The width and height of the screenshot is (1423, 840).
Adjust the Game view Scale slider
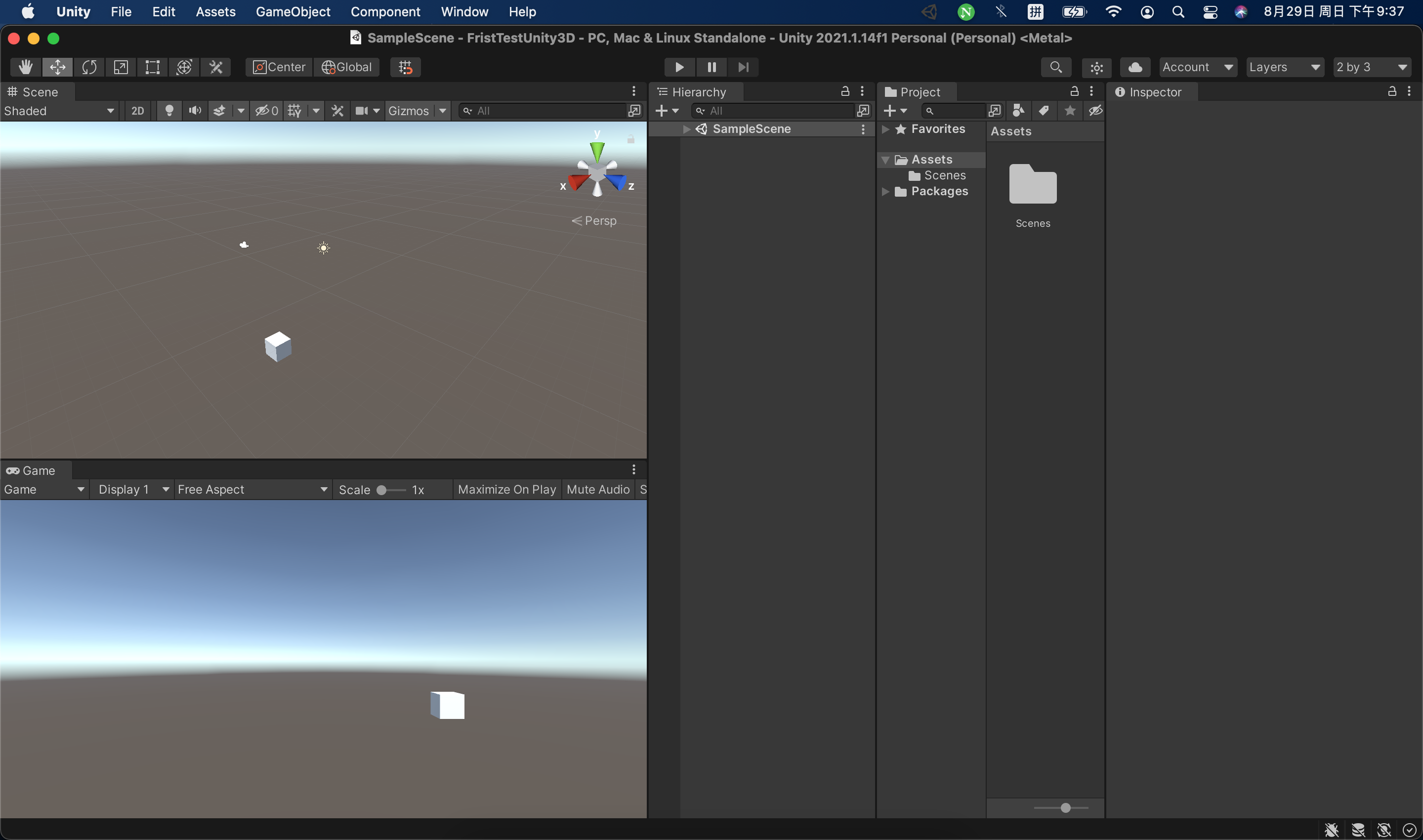tap(382, 490)
